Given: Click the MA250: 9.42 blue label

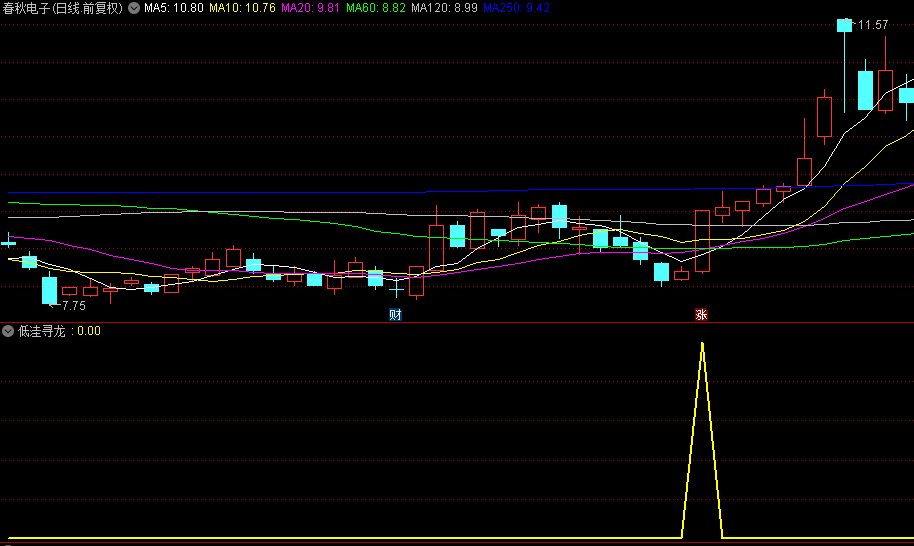Looking at the screenshot, I should point(516,8).
